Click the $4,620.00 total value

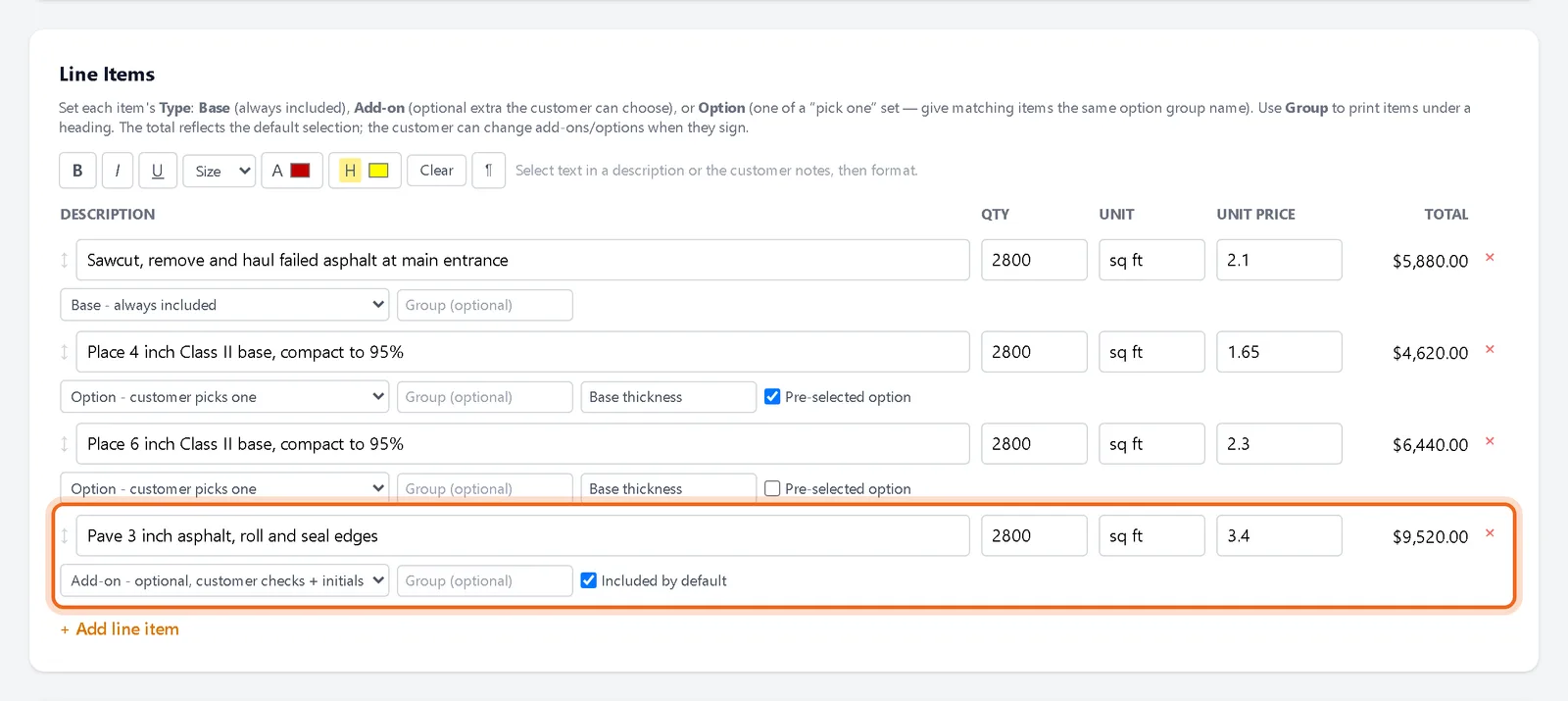pos(1430,353)
